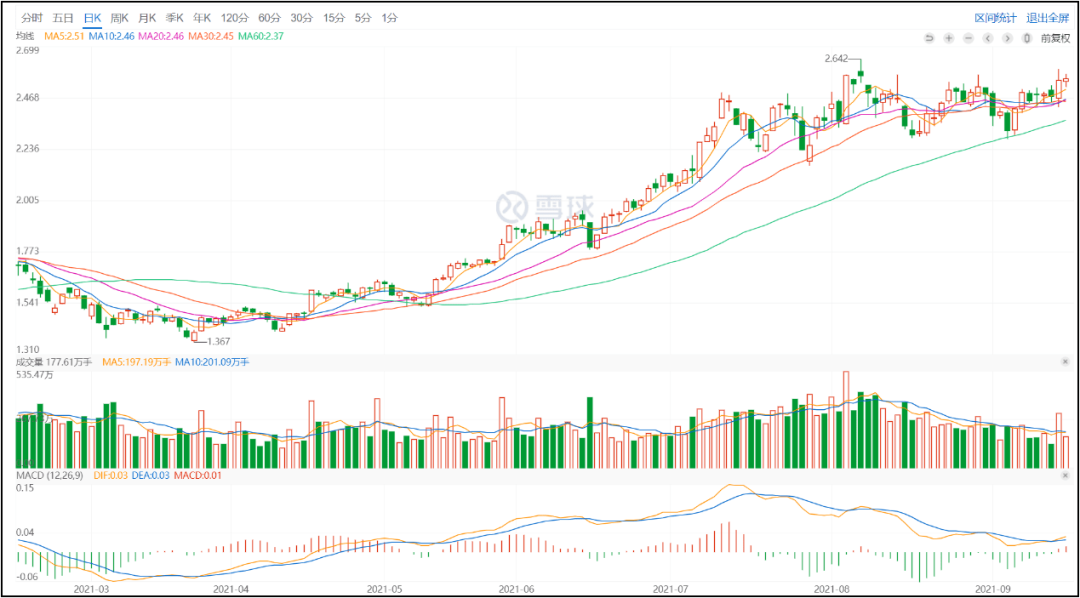Select the 日K daily candlestick tab
The image size is (1080, 598).
92,19
